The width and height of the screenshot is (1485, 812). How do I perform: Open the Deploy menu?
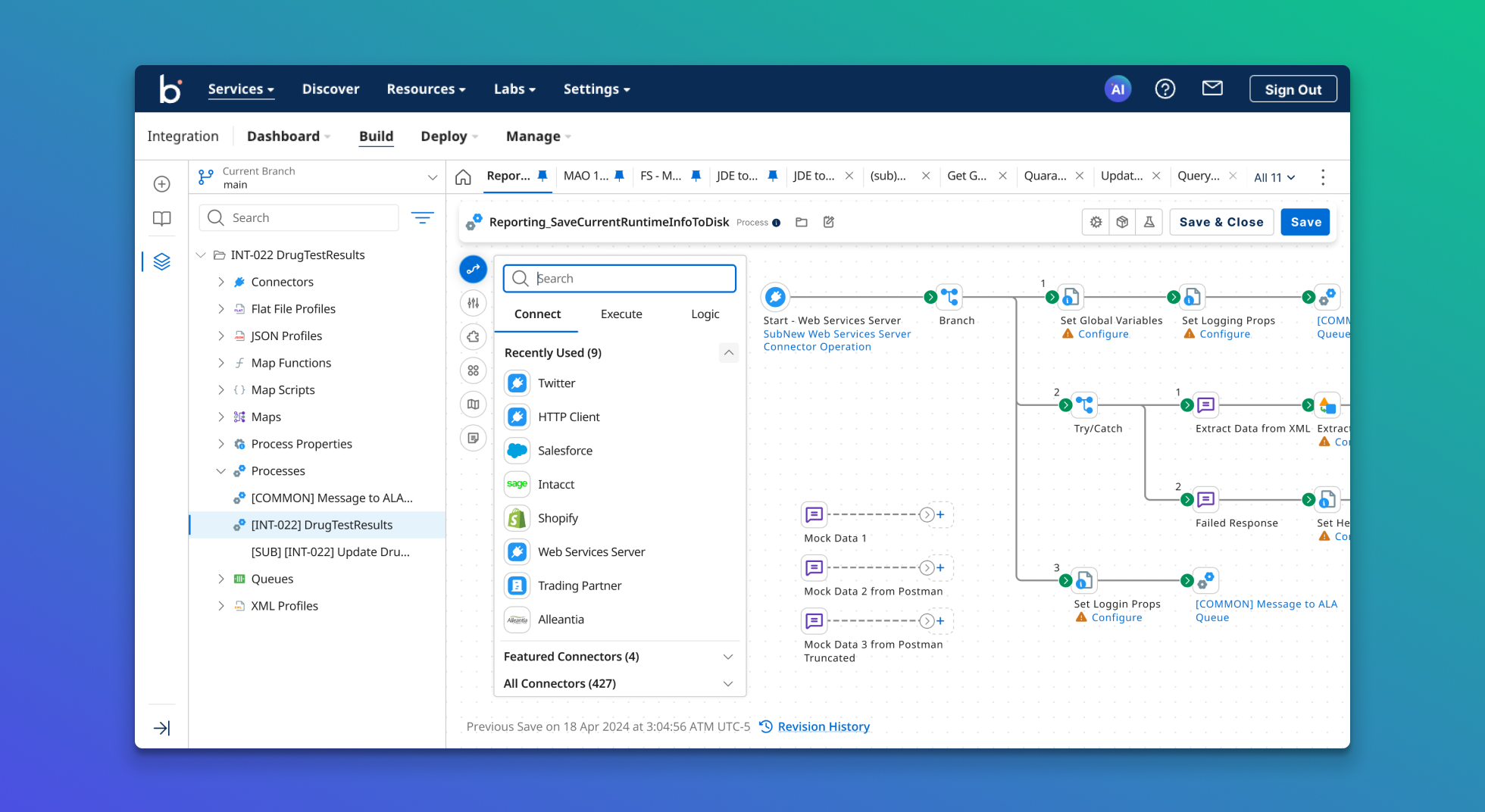(x=449, y=136)
